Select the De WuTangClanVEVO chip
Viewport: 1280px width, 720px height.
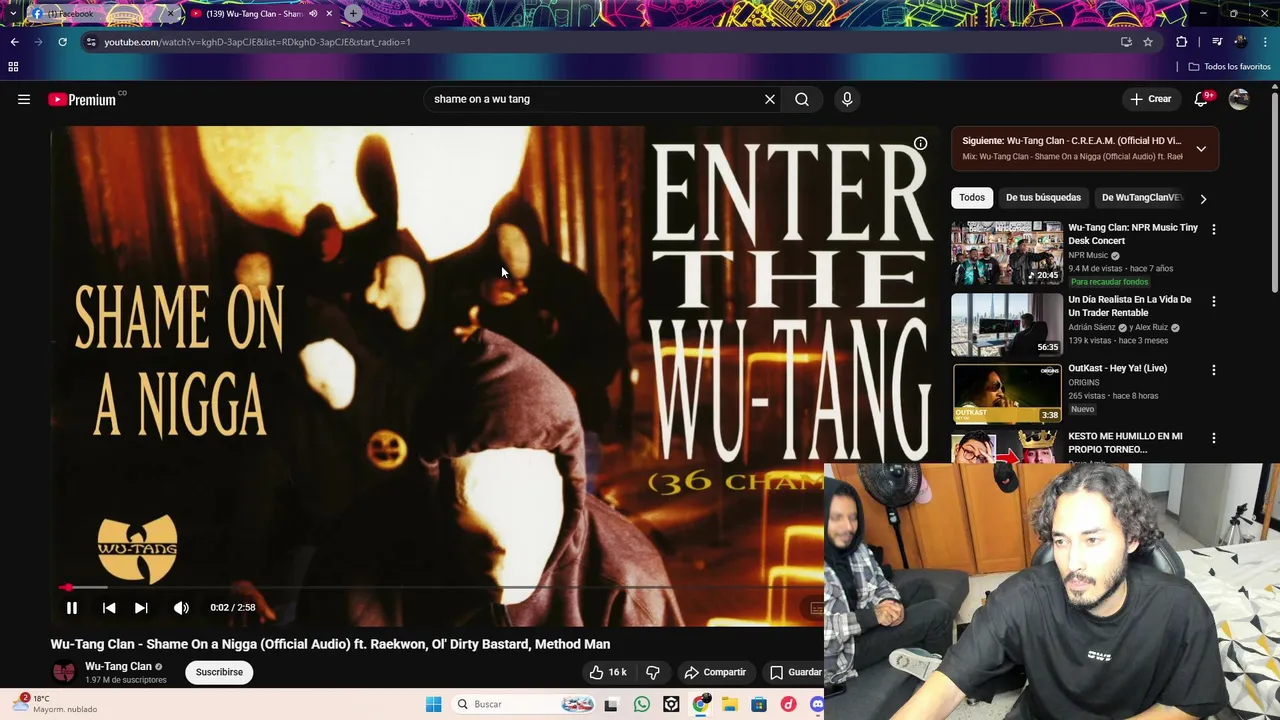1142,198
